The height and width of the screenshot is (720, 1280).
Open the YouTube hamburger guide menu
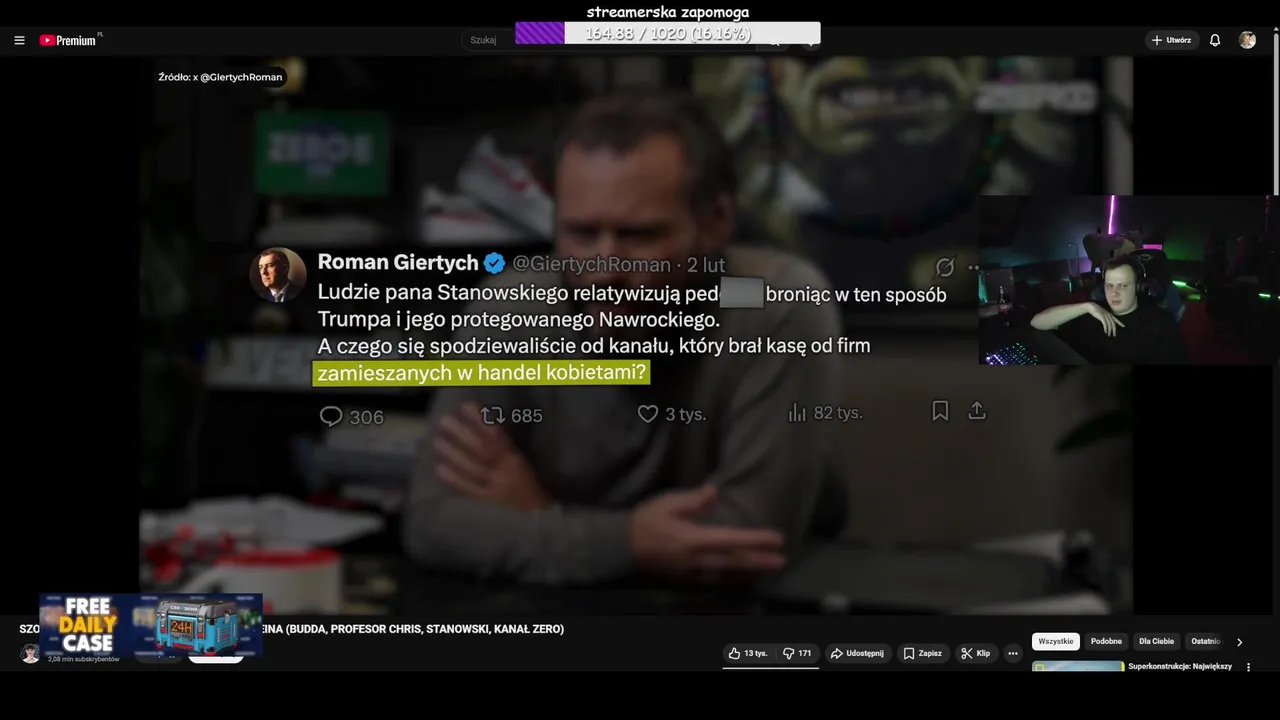click(x=19, y=40)
